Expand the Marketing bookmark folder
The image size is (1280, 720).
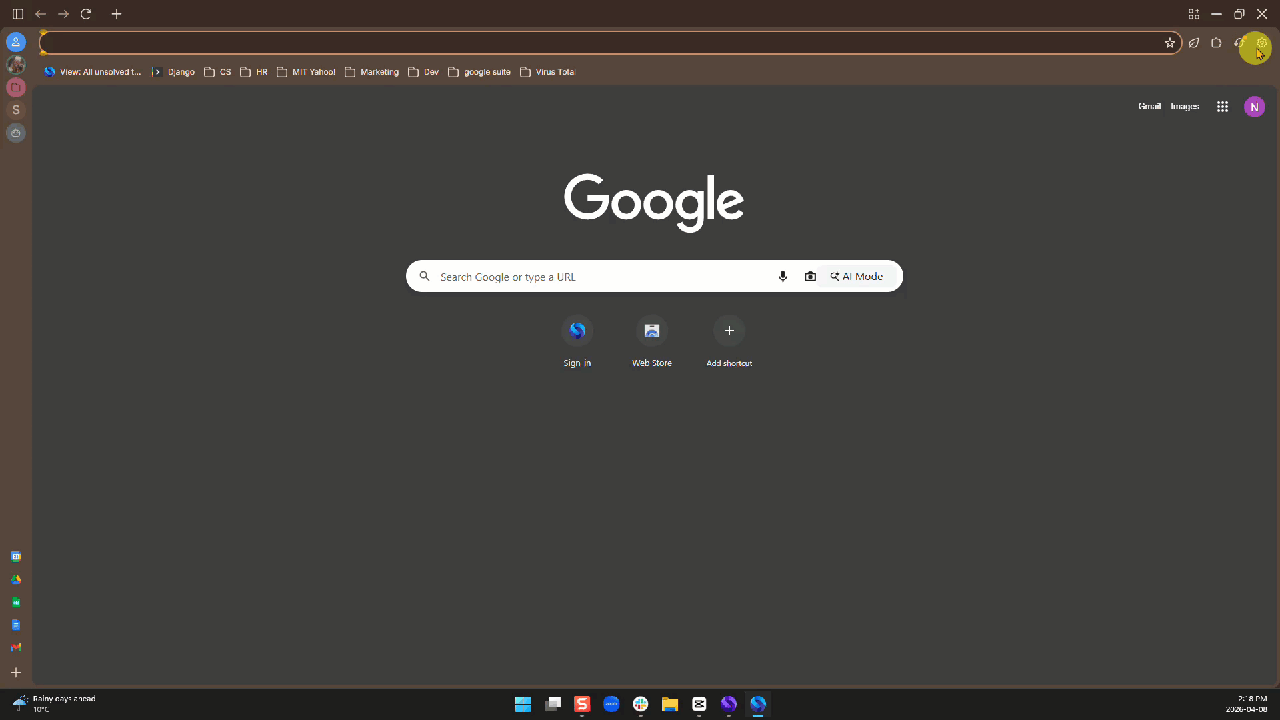[372, 72]
